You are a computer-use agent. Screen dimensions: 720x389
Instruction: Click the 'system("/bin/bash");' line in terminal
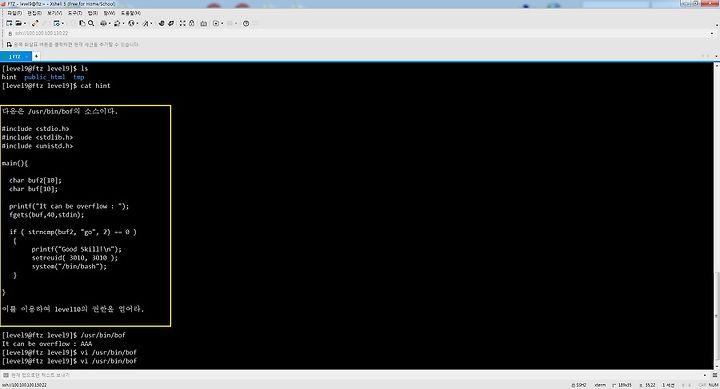(x=69, y=266)
